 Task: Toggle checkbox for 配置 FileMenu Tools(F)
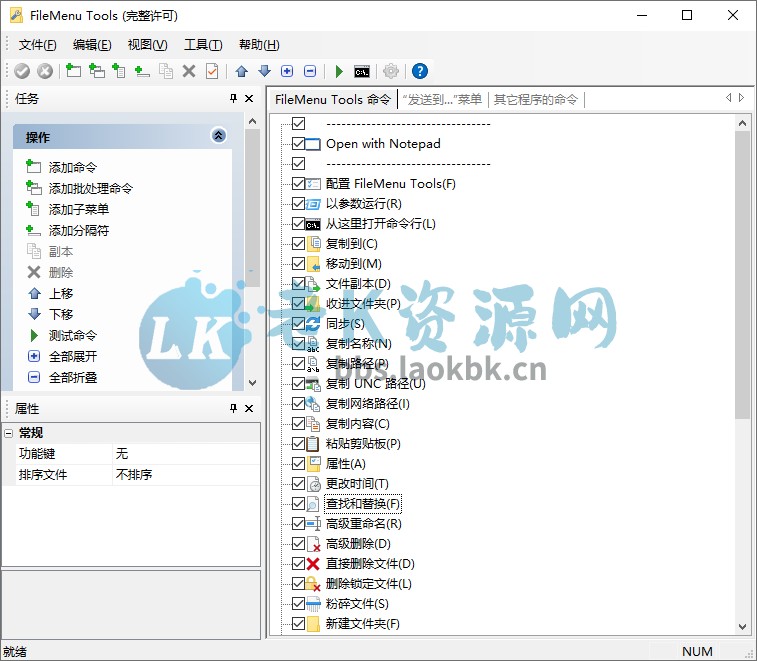coord(298,183)
